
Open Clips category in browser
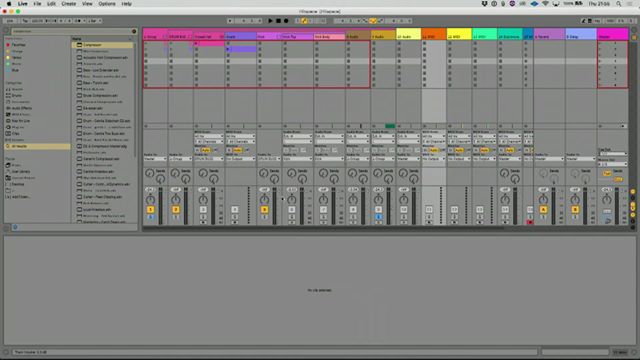pyautogui.click(x=16, y=133)
